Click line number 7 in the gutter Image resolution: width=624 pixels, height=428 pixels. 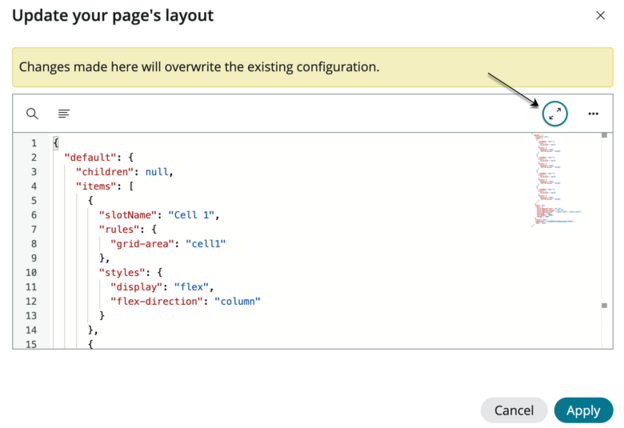34,229
